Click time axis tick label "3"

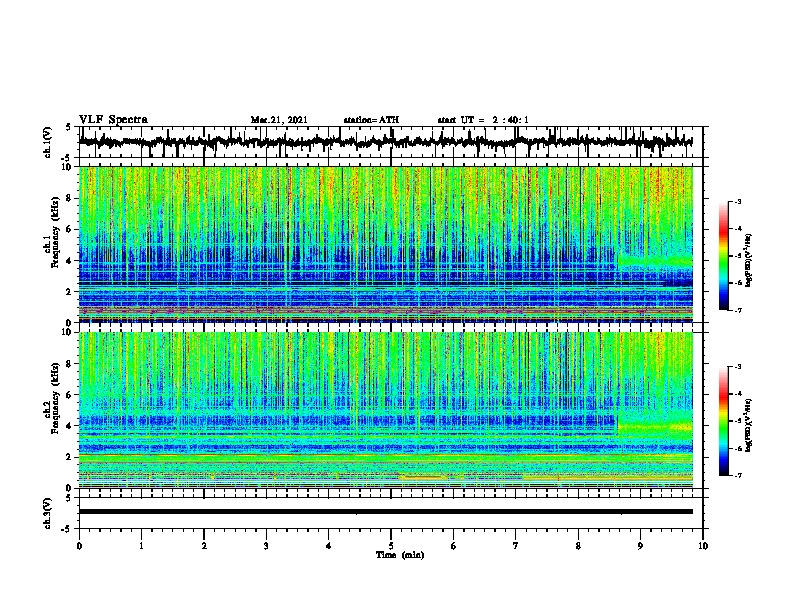pos(266,546)
